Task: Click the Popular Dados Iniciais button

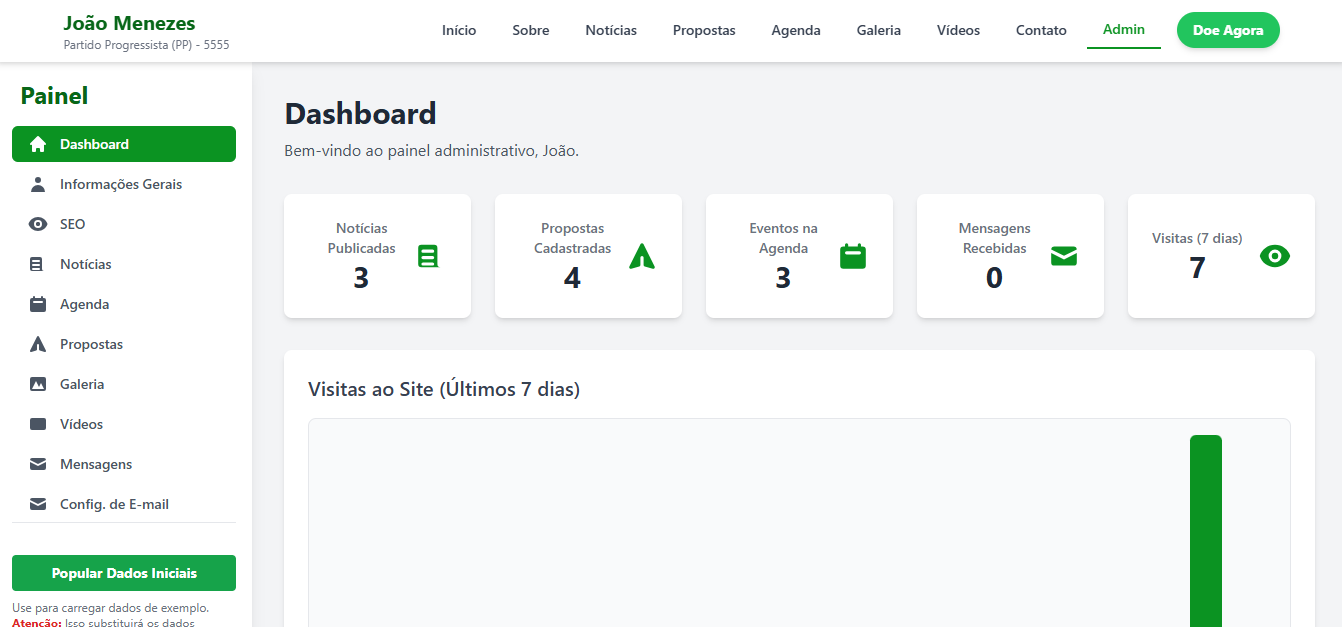Action: 124,573
